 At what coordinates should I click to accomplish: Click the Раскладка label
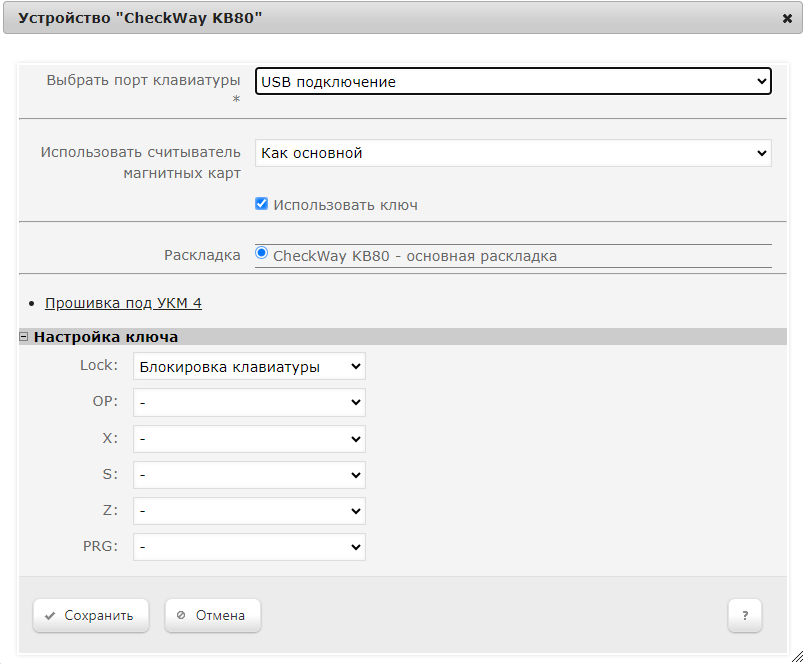(x=202, y=255)
